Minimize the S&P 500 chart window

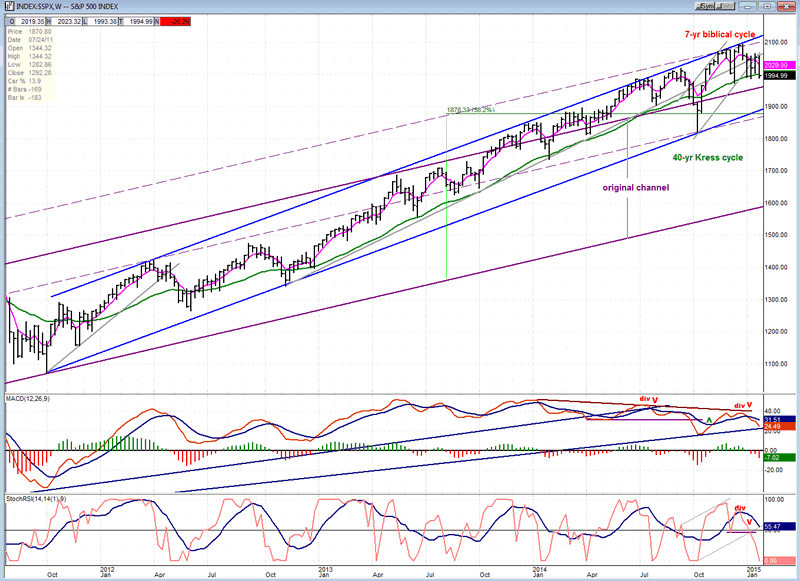pyautogui.click(x=749, y=6)
